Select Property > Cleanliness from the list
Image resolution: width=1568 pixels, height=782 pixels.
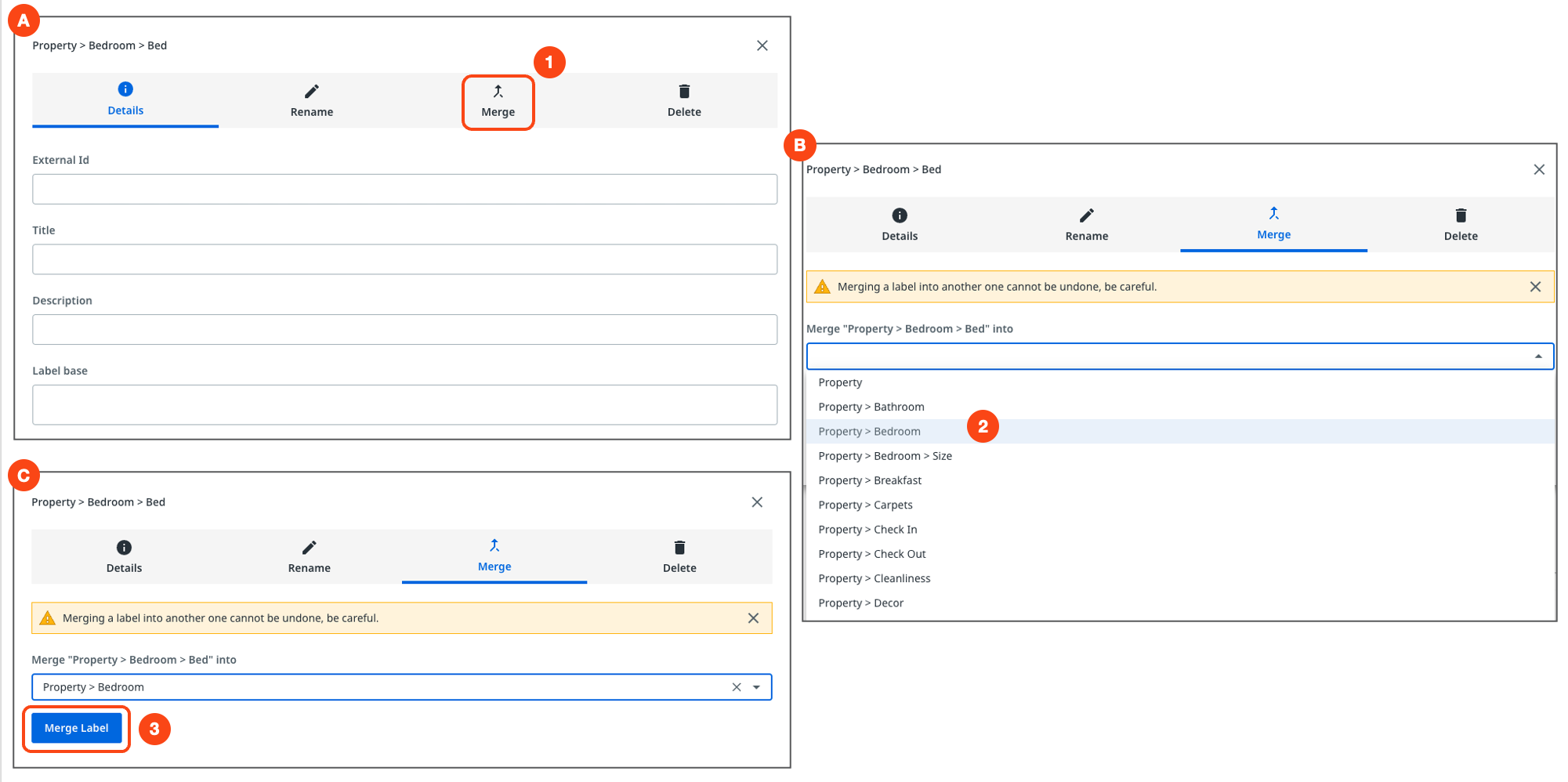(1180, 578)
